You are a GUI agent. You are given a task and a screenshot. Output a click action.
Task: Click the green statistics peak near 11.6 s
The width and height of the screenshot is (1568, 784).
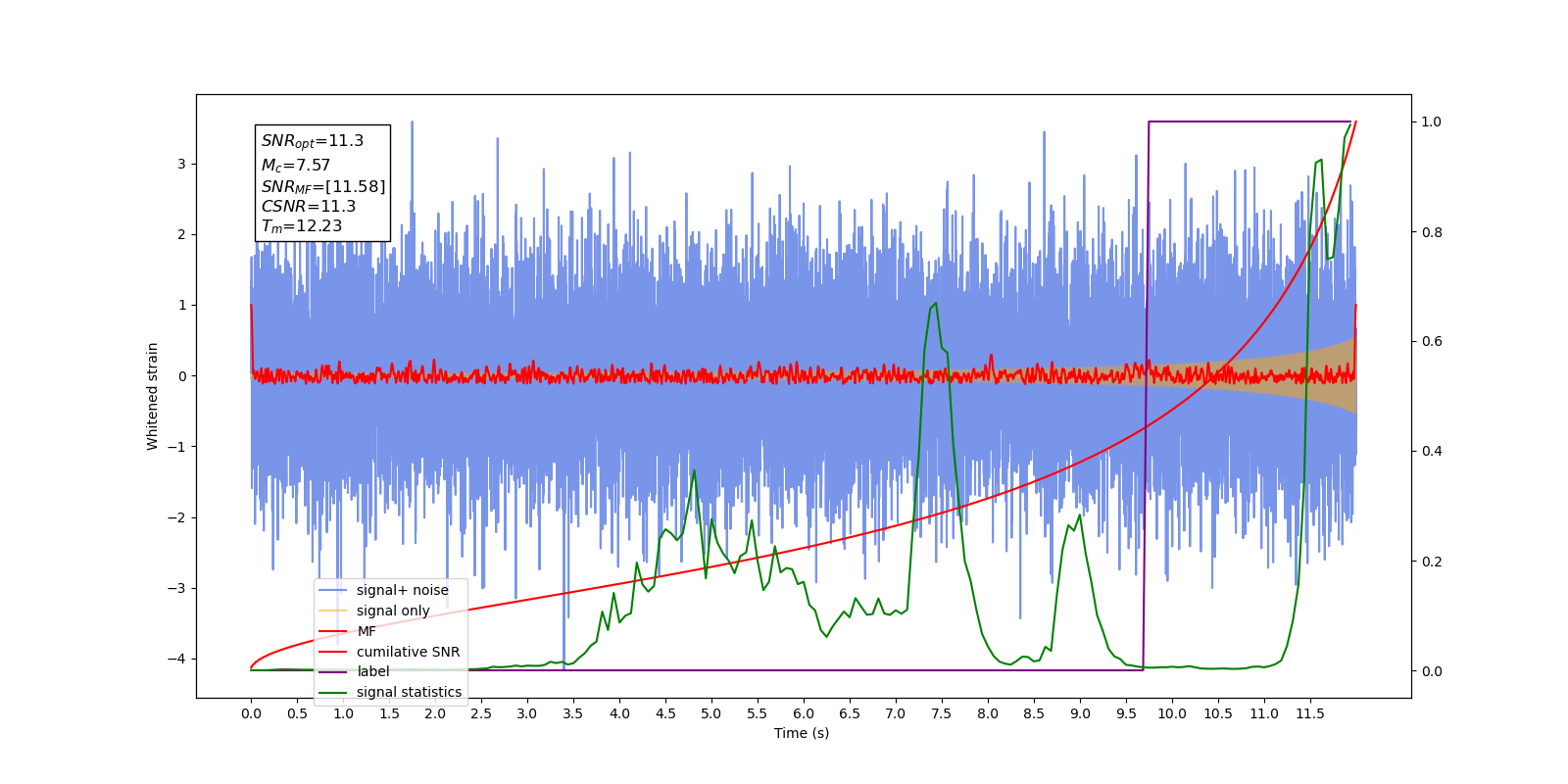1320,161
